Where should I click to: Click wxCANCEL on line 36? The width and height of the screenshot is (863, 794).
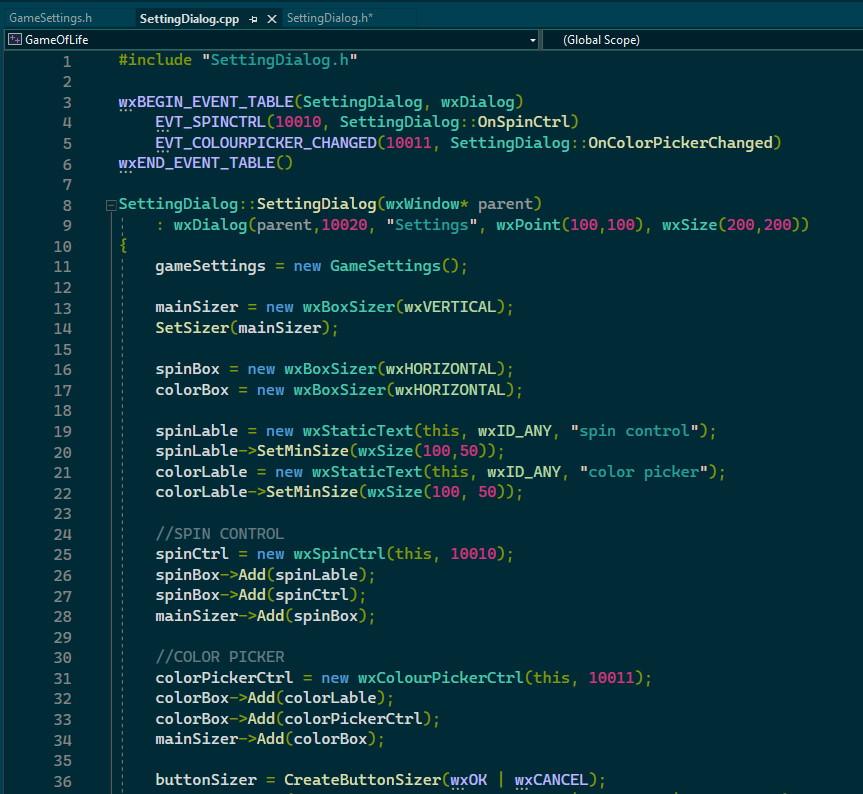tap(551, 780)
